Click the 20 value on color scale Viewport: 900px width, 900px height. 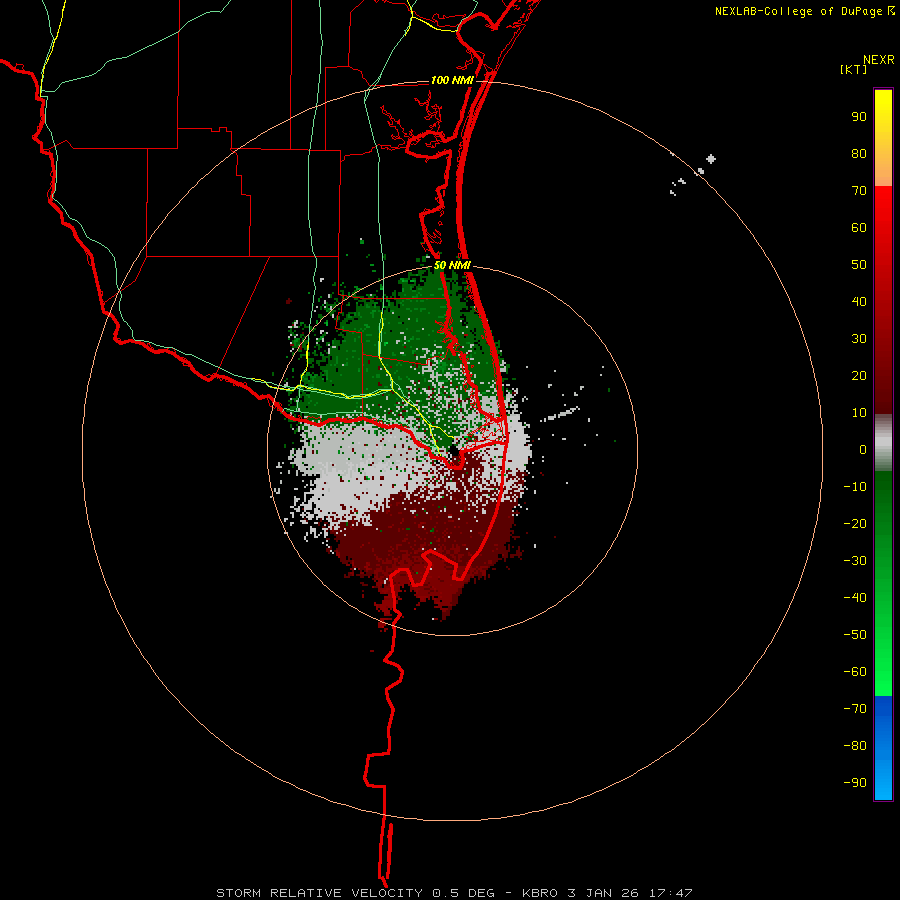[x=859, y=375]
